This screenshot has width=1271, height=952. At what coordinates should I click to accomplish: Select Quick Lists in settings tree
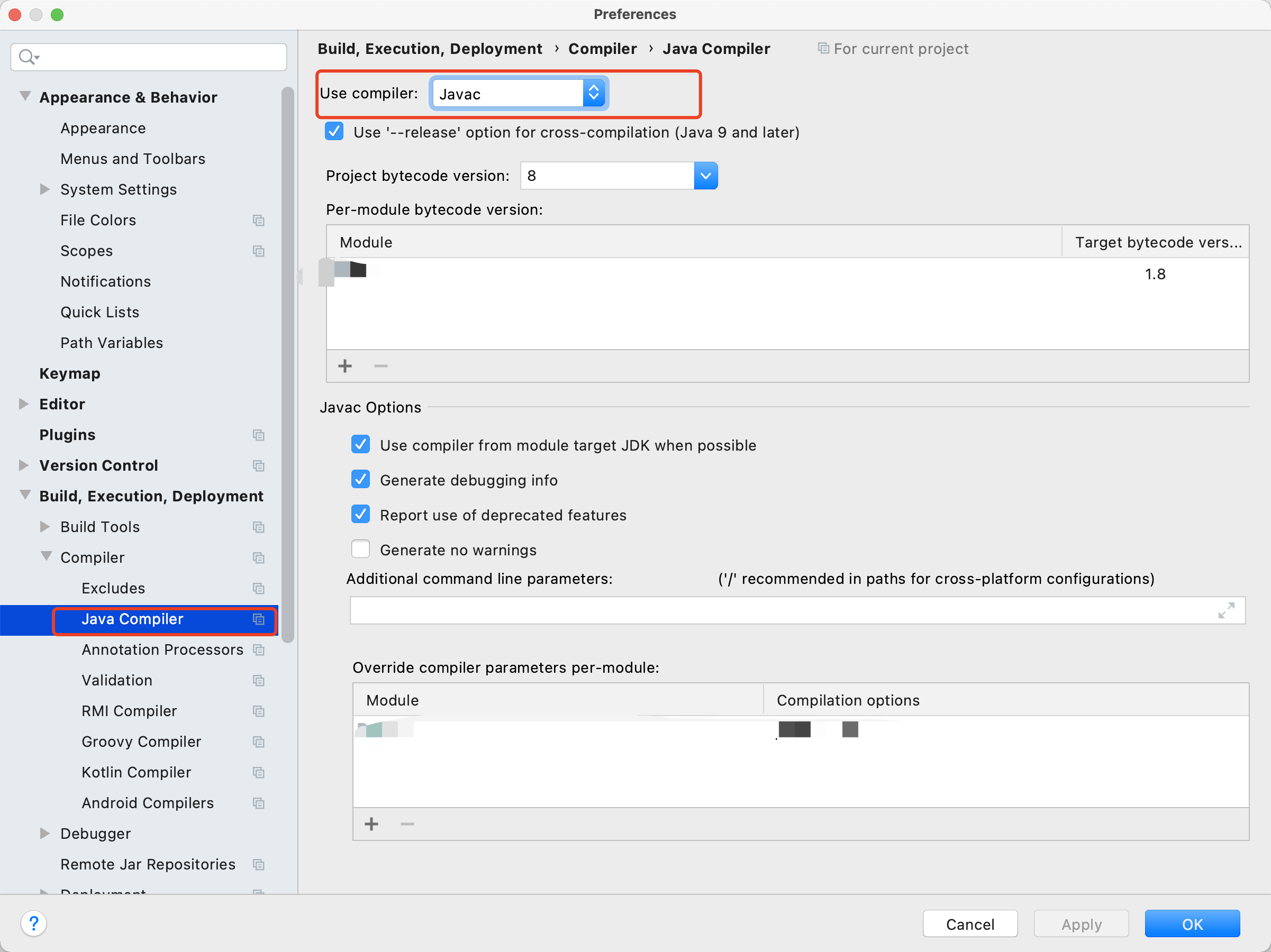pos(100,313)
